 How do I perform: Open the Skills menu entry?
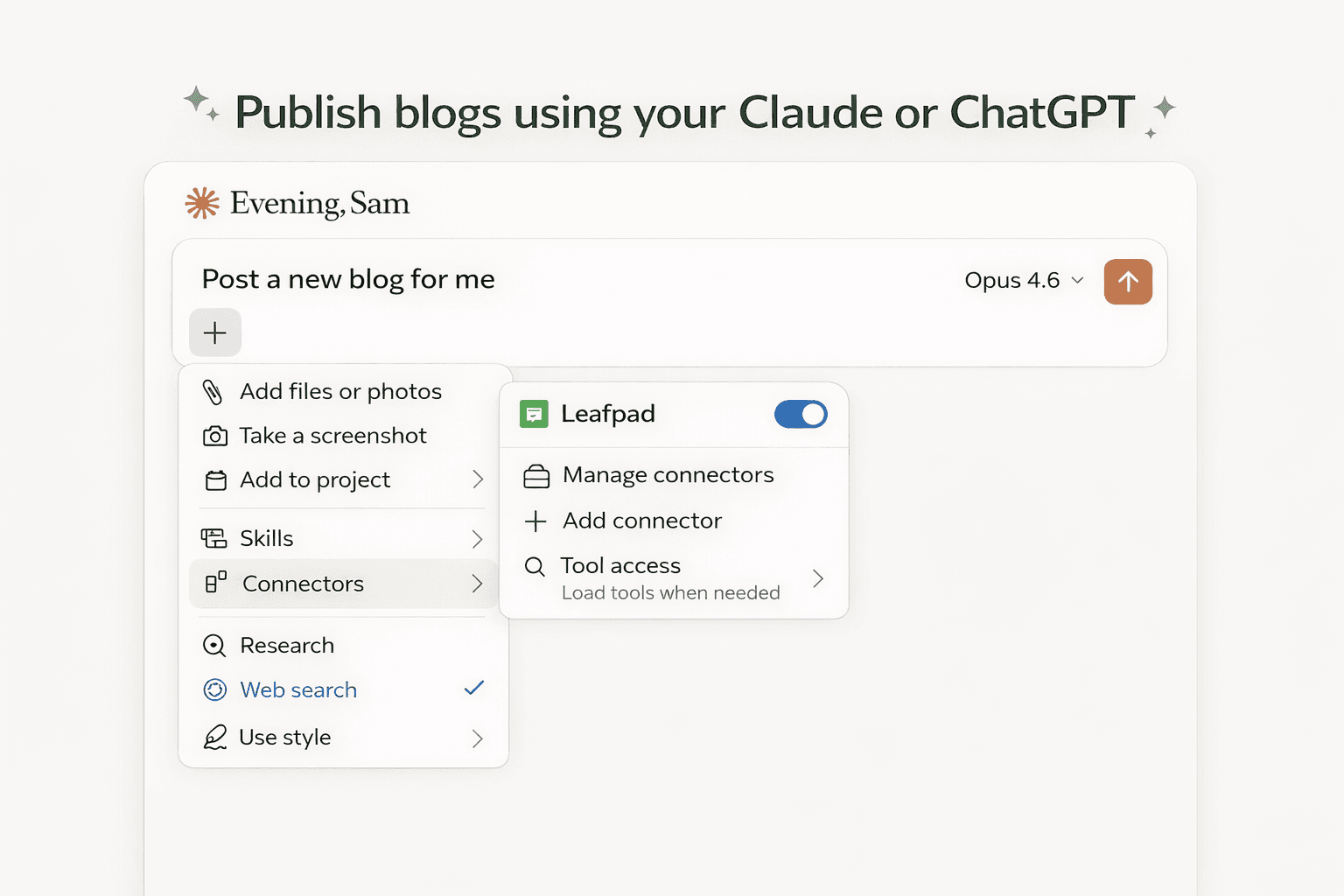343,538
